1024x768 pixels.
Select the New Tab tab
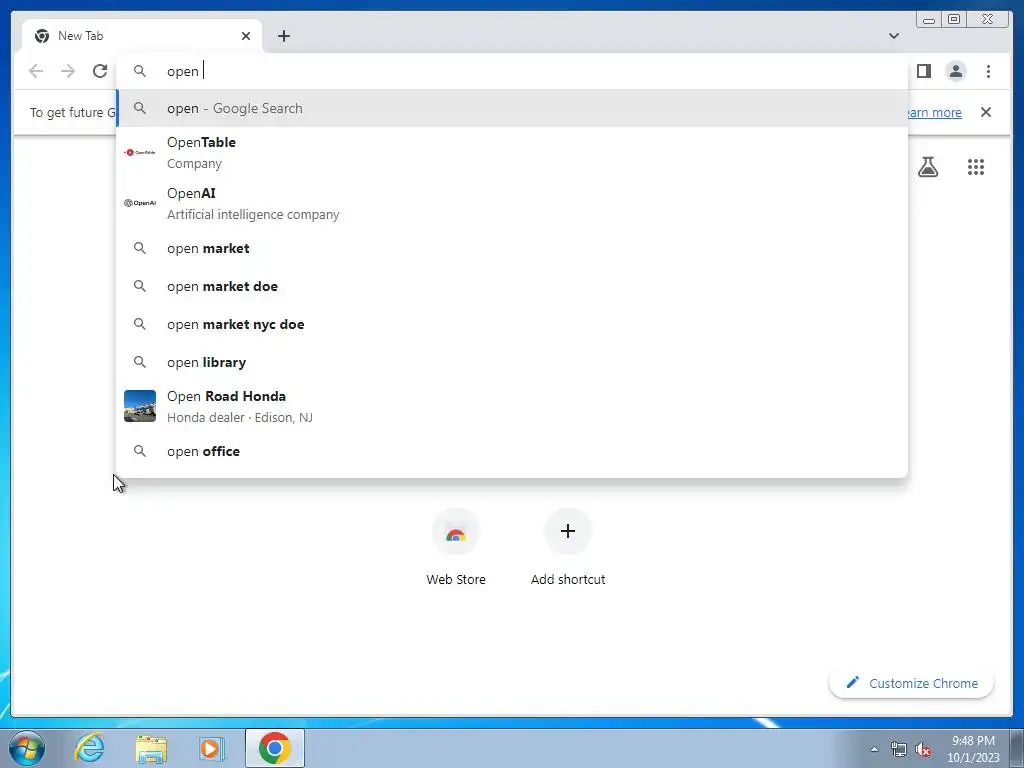coord(142,36)
